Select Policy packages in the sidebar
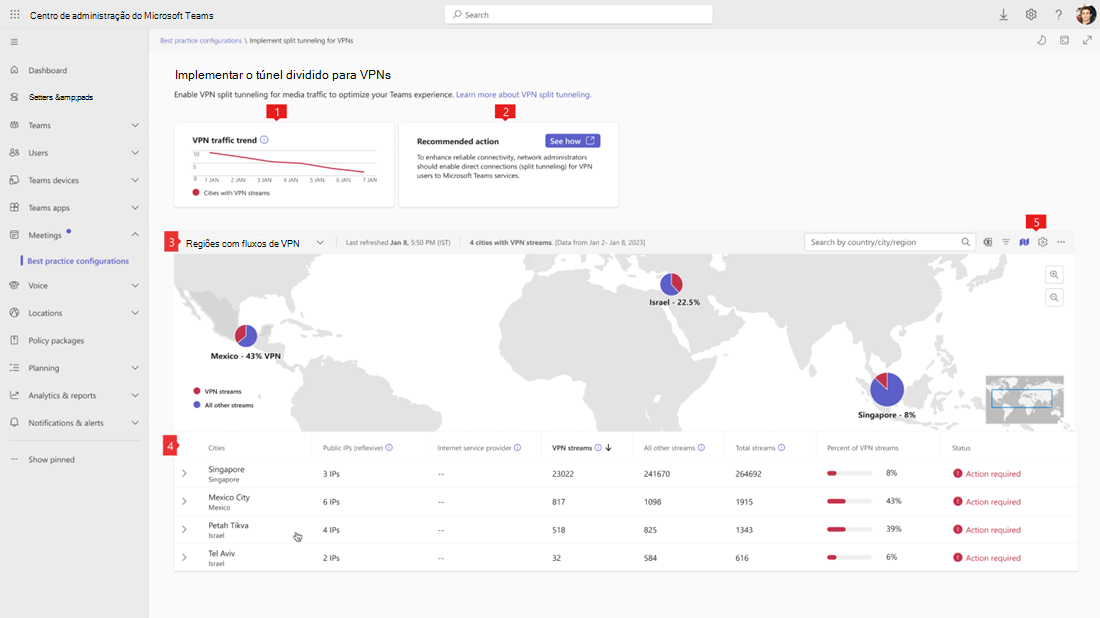The height and width of the screenshot is (618, 1100). [x=56, y=340]
